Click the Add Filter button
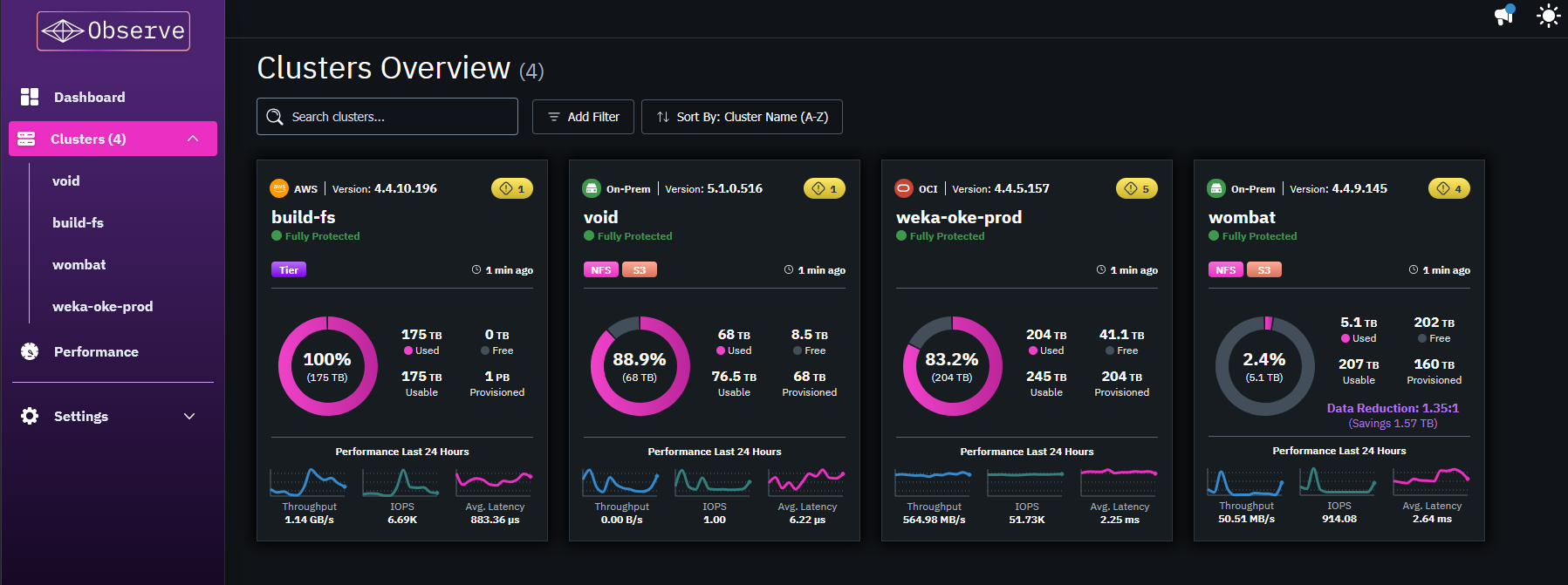 (x=584, y=117)
